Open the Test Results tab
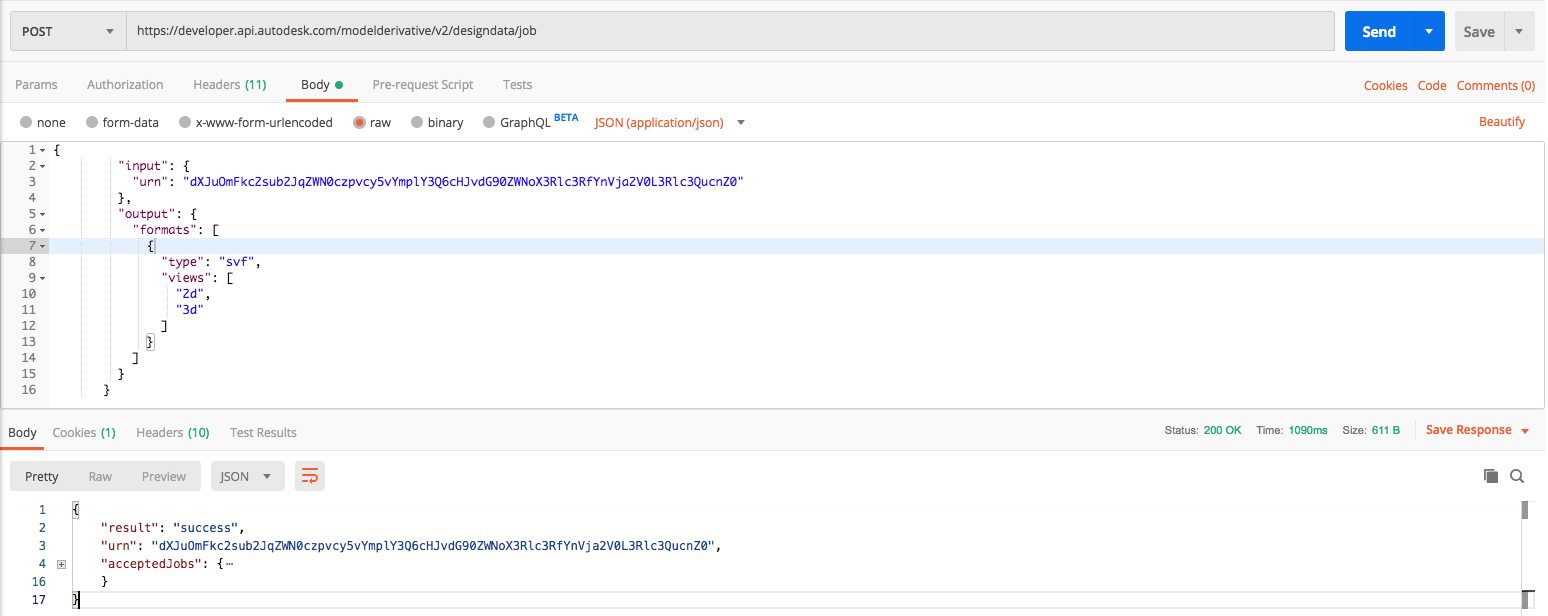The image size is (1548, 616). tap(263, 432)
